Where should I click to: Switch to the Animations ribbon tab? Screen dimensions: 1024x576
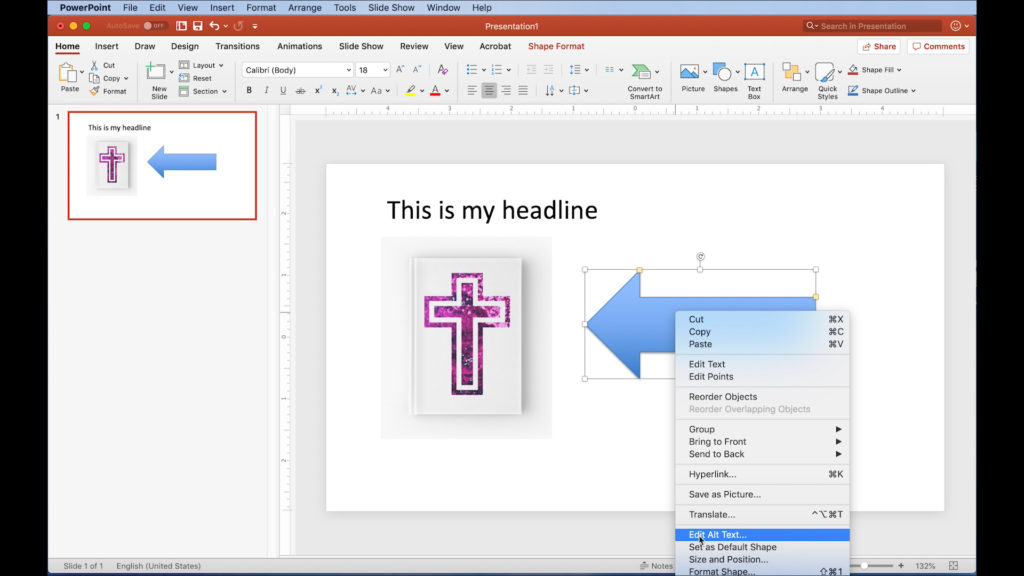[x=298, y=46]
